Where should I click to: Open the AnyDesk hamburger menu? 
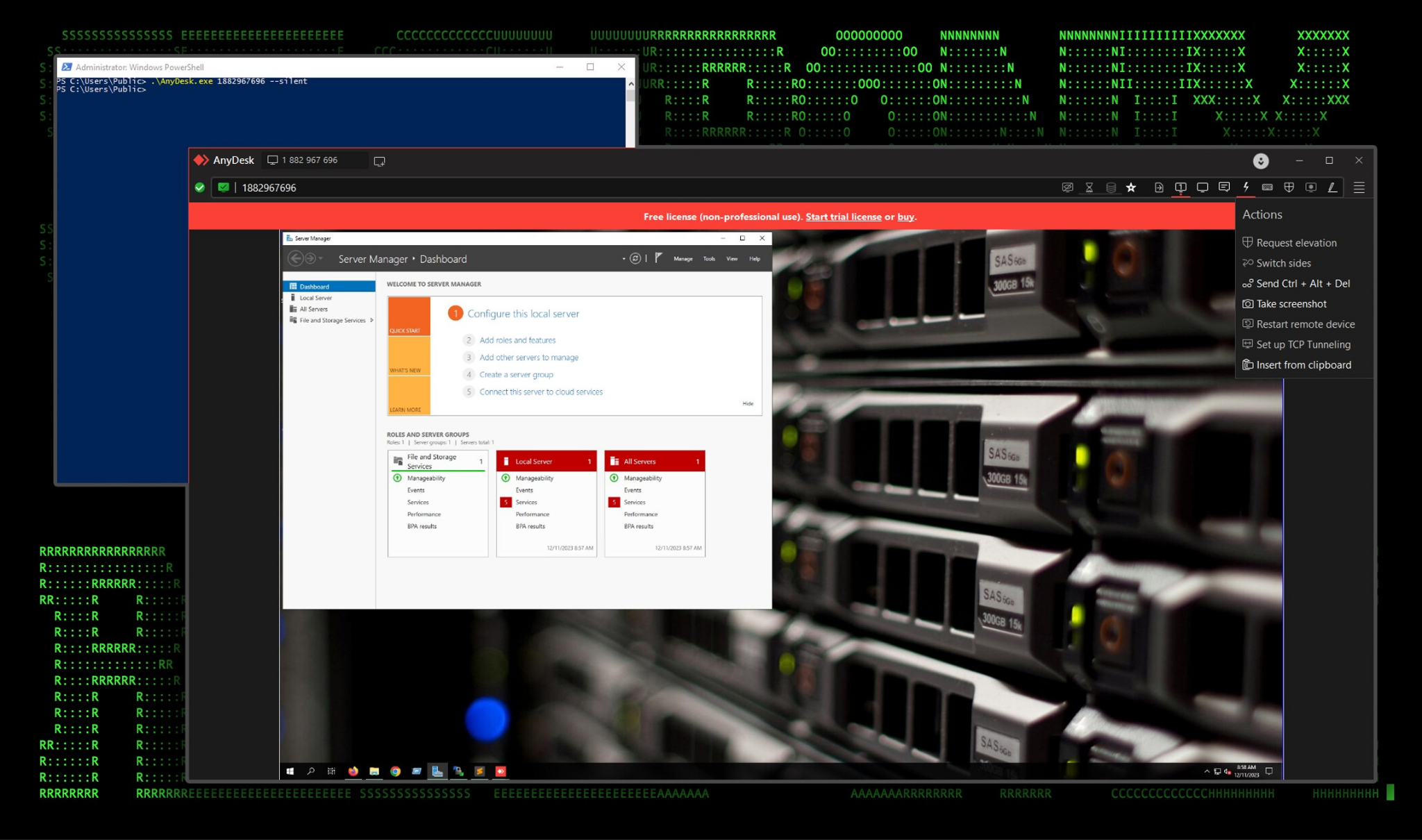pyautogui.click(x=1359, y=187)
